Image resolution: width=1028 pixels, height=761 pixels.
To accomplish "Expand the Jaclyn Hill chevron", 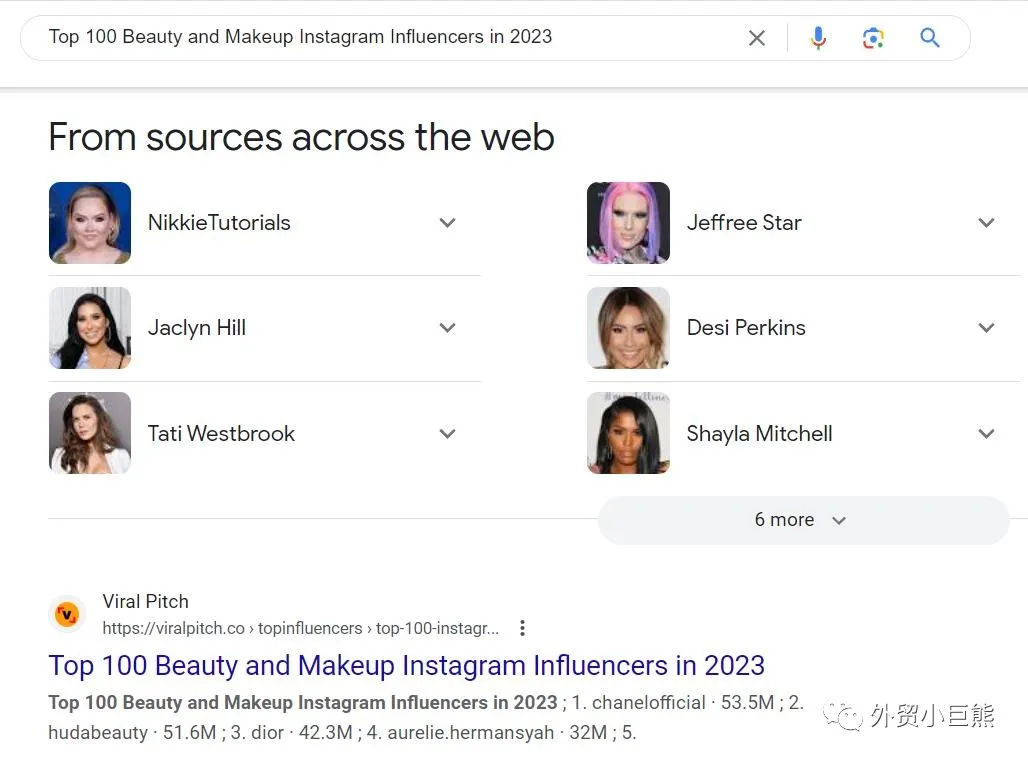I will 447,328.
